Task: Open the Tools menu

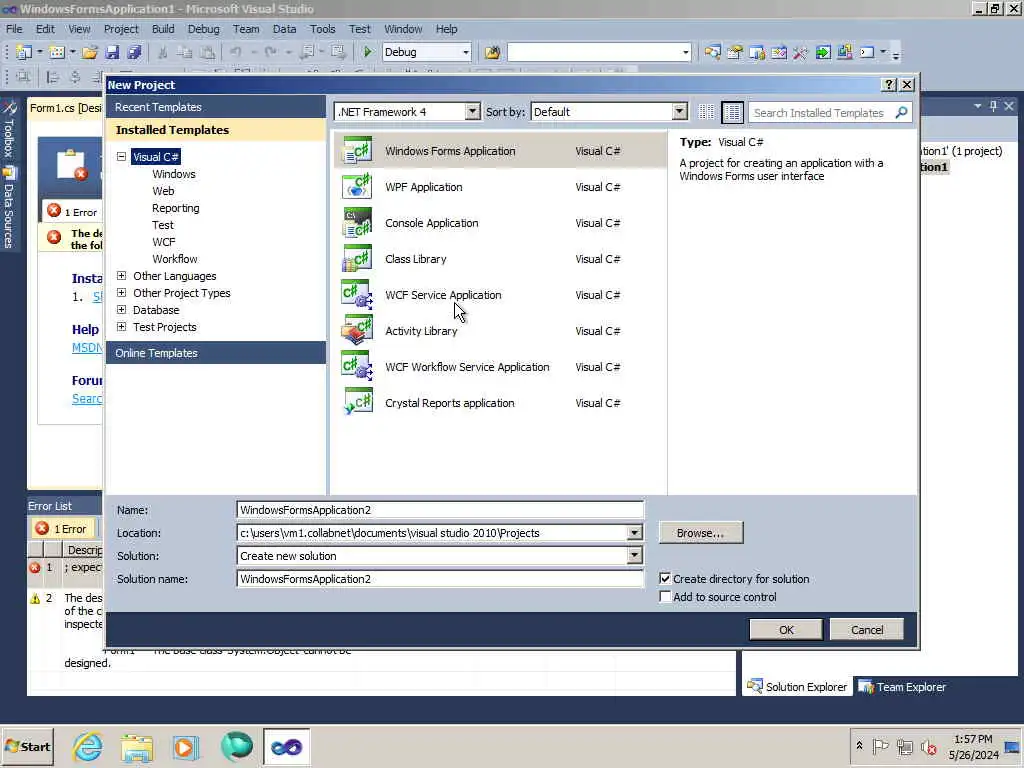Action: [x=323, y=29]
